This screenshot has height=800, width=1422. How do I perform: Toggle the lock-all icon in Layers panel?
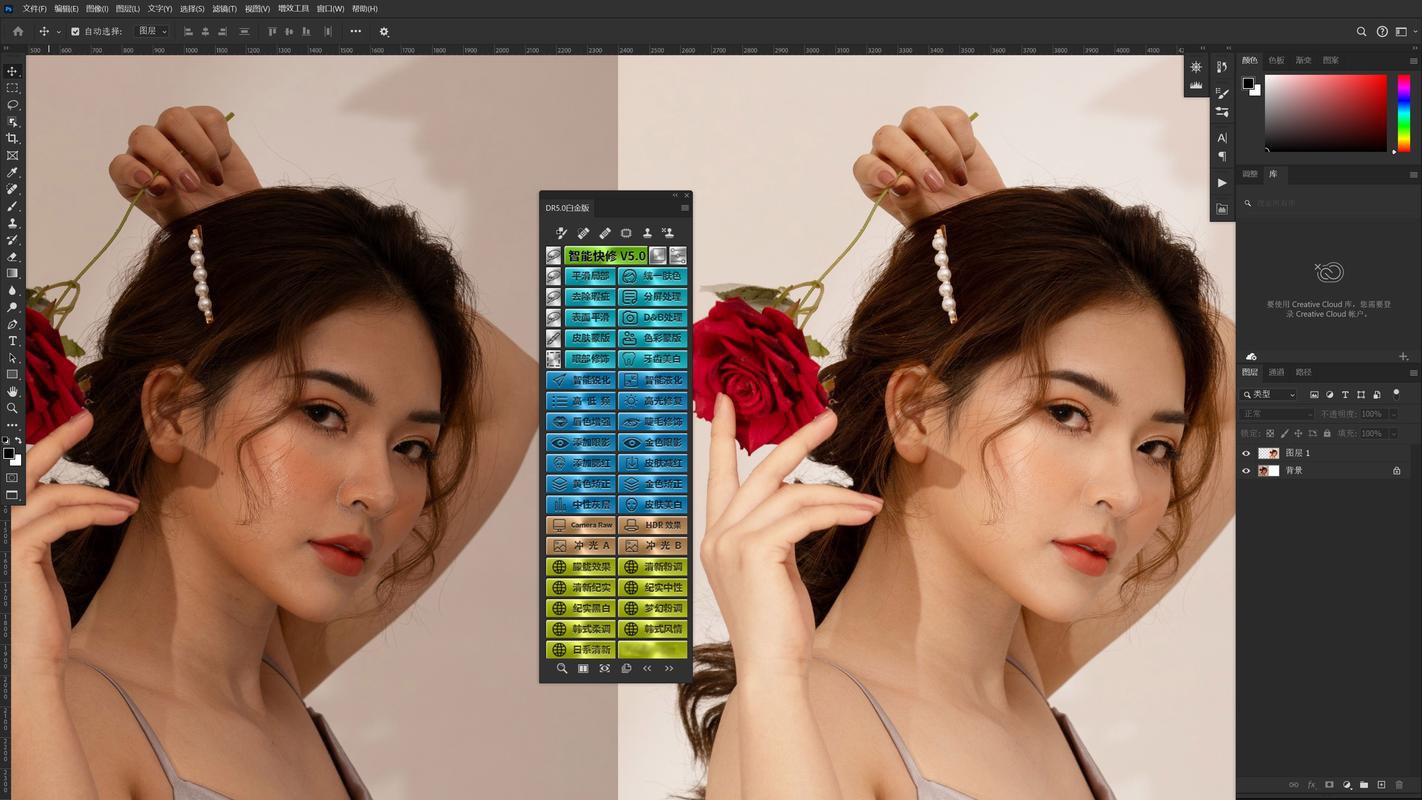click(1327, 433)
